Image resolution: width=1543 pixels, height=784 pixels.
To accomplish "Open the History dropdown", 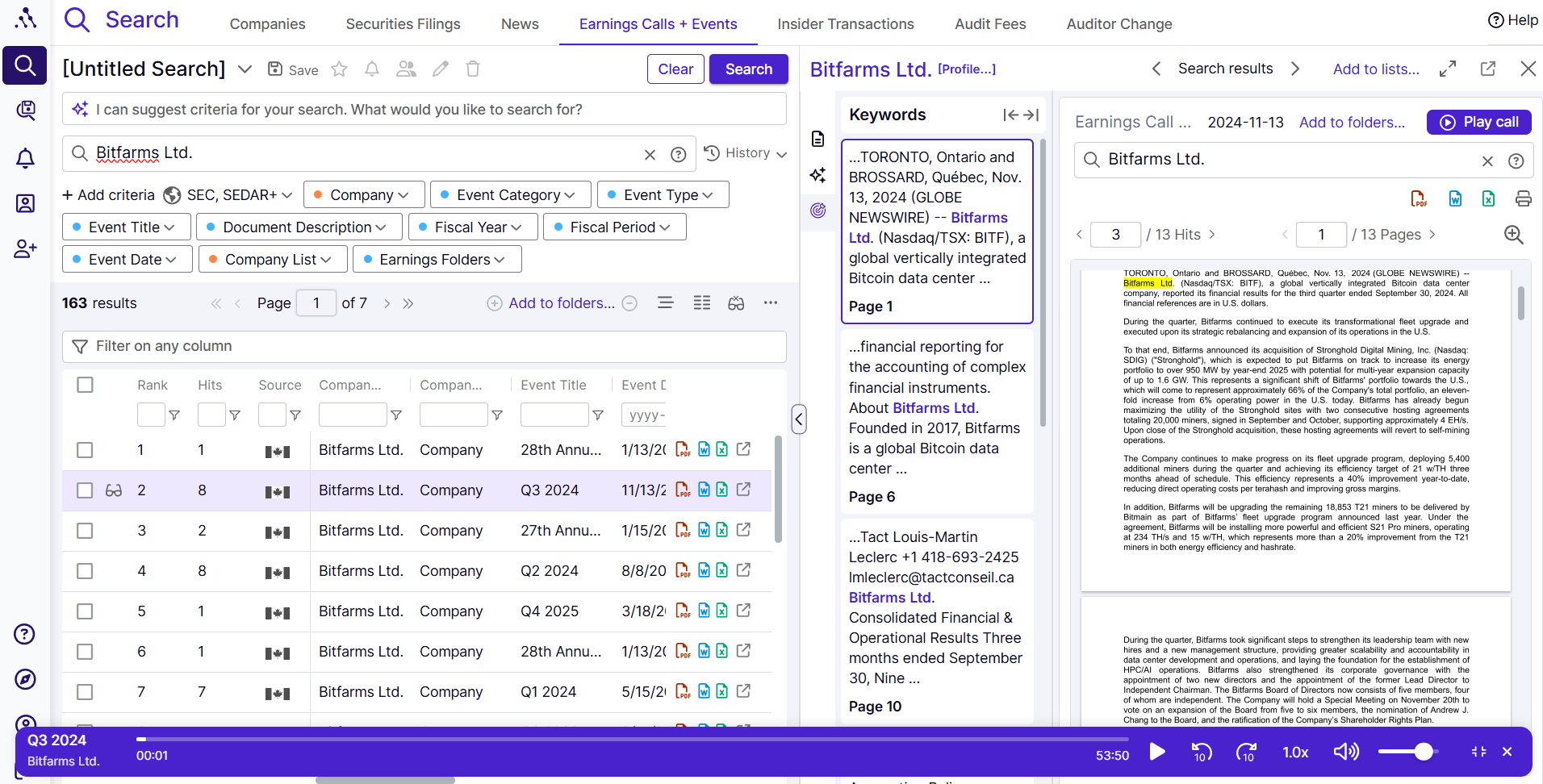I will click(745, 153).
